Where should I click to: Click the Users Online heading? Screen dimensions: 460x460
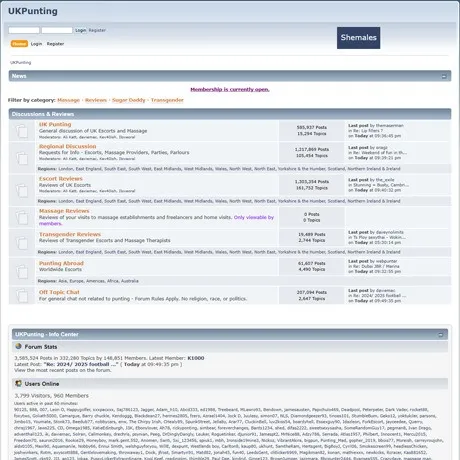(42, 384)
